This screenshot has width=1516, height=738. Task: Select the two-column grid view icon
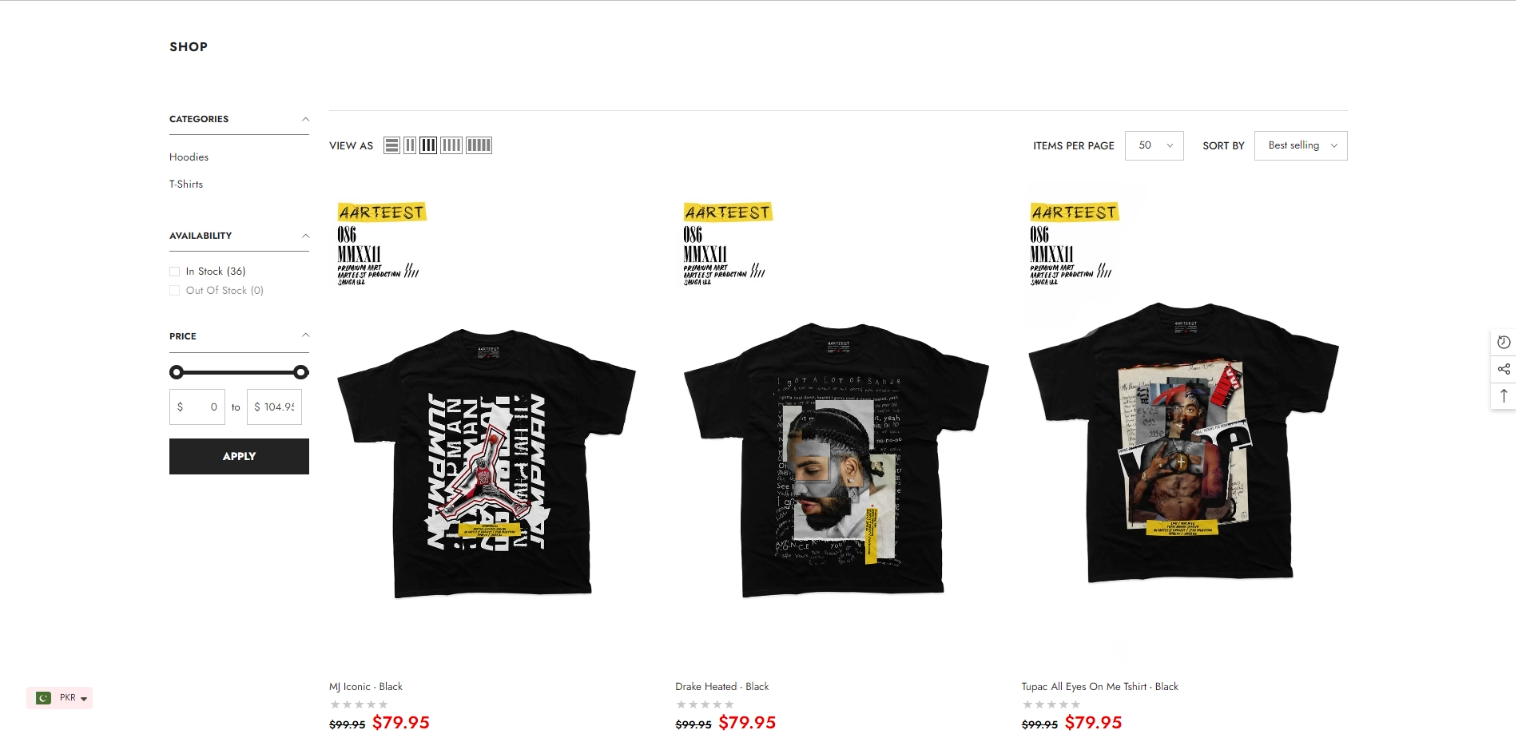pos(410,145)
